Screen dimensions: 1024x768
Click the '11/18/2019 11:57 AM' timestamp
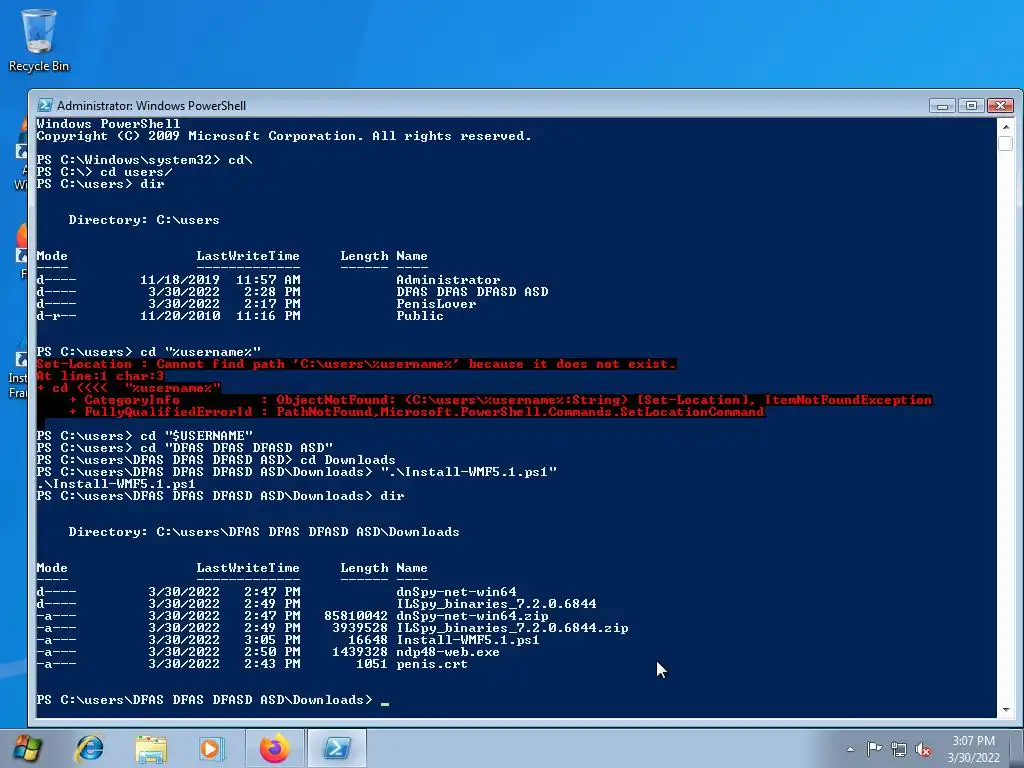coord(220,280)
